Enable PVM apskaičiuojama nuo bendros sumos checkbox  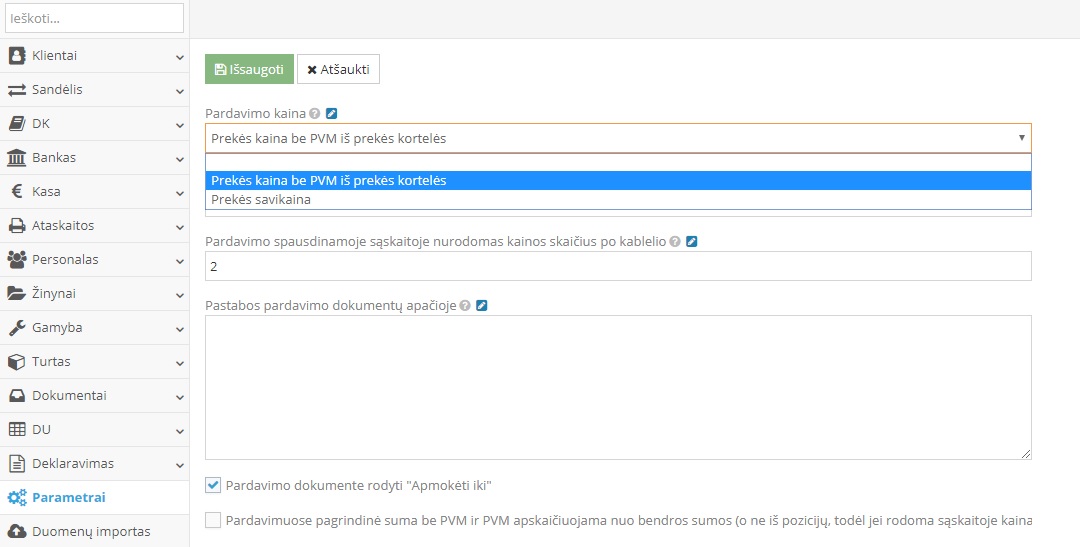(213, 520)
